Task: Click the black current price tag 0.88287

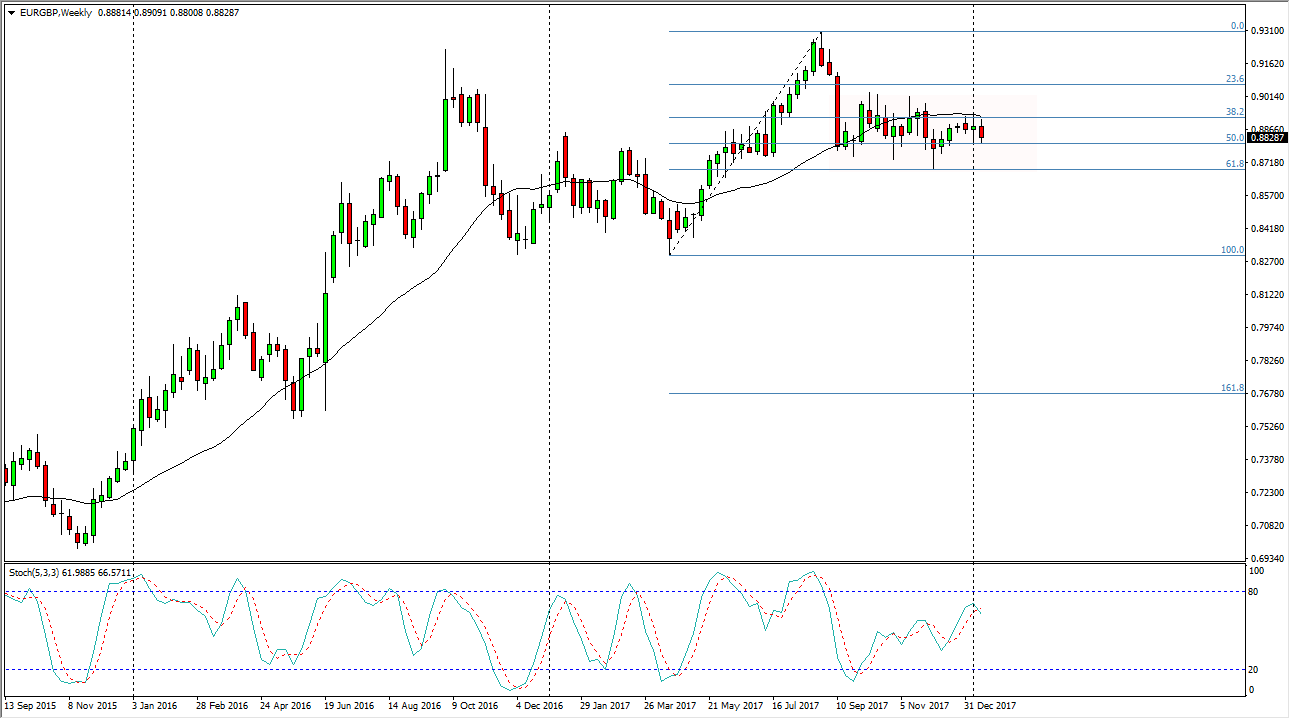Action: (1266, 138)
